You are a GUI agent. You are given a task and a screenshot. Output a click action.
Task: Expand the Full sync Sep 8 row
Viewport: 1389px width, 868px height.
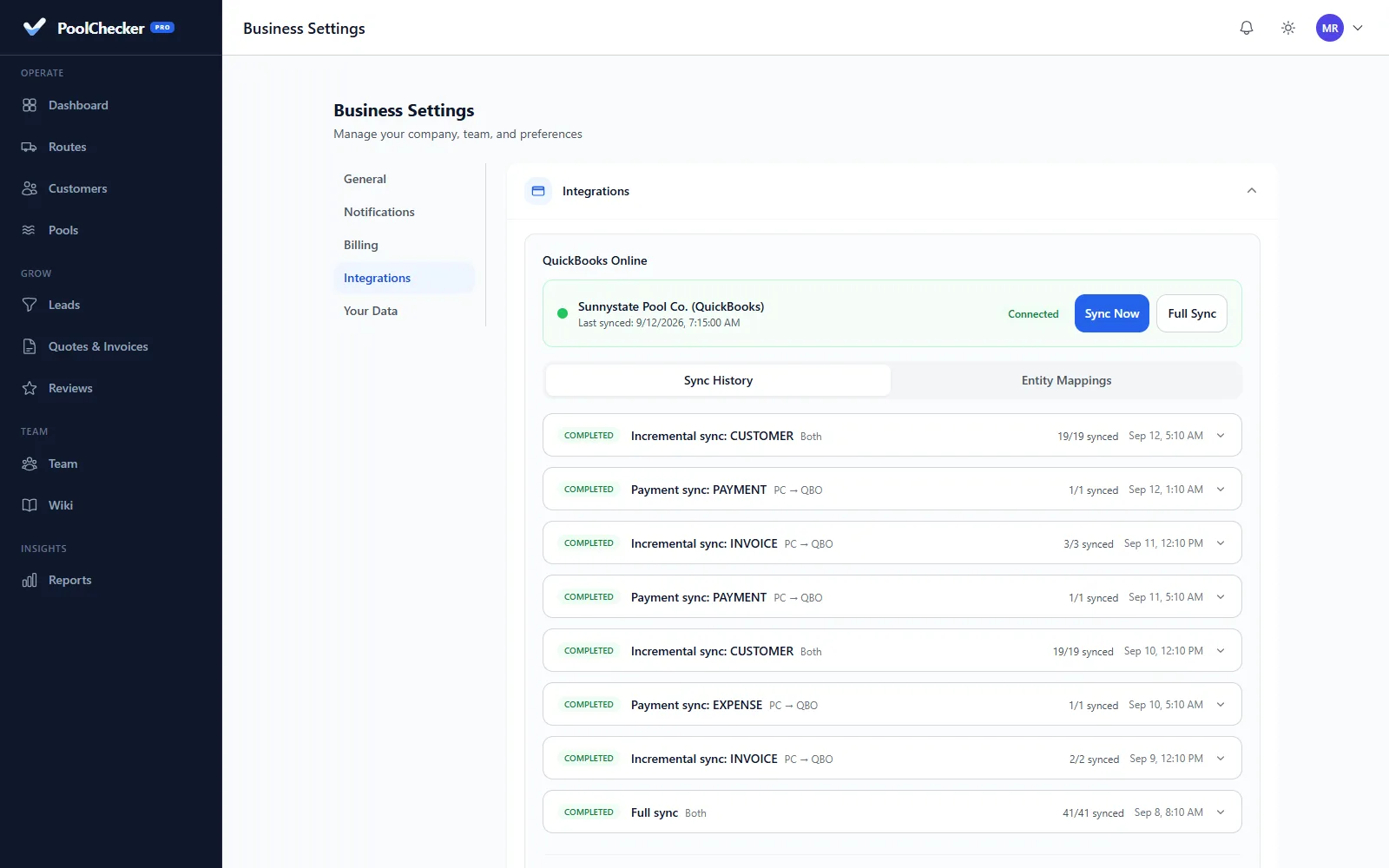[892, 812]
